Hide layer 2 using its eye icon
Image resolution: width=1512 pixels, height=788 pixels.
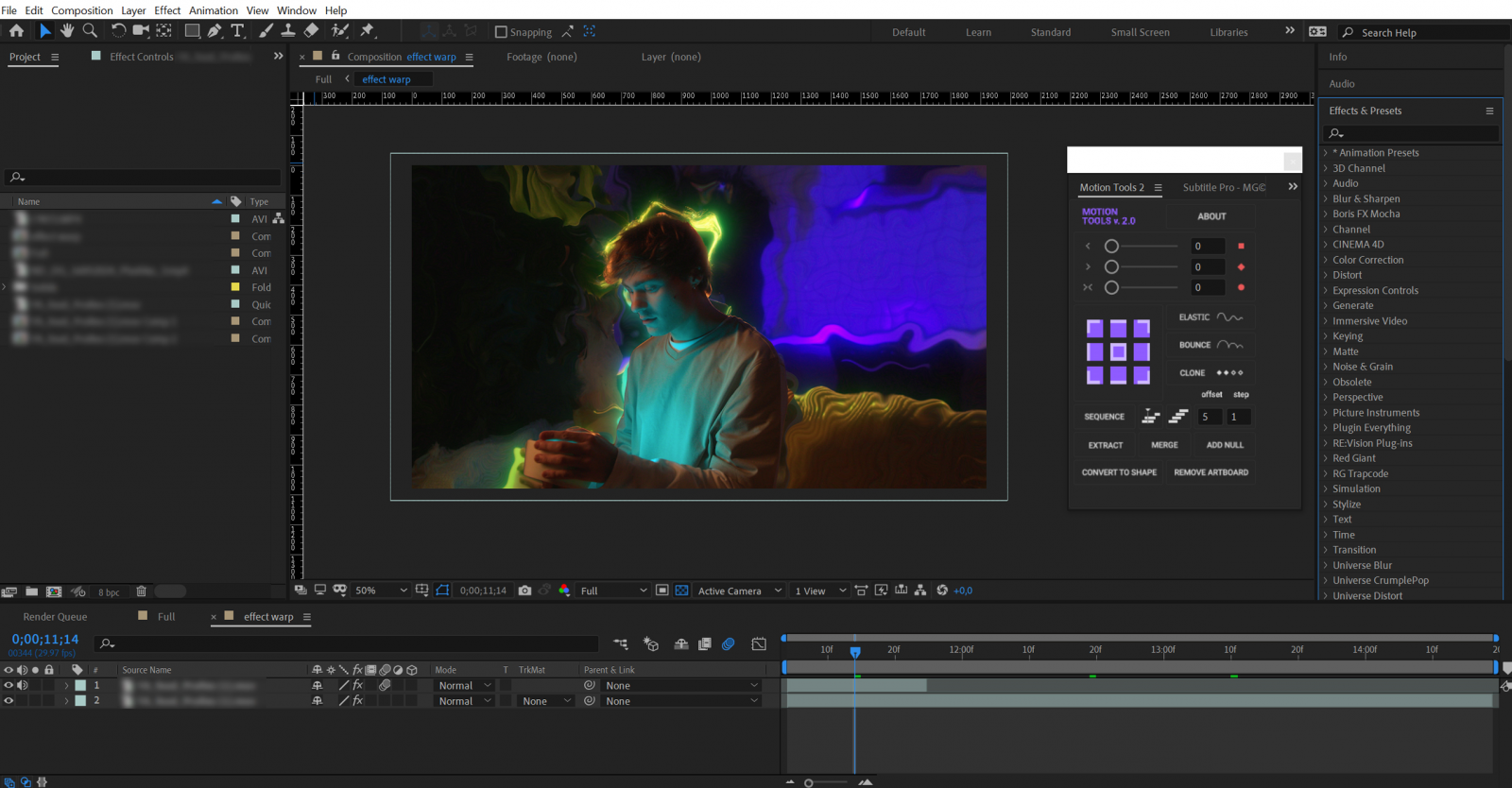(9, 701)
